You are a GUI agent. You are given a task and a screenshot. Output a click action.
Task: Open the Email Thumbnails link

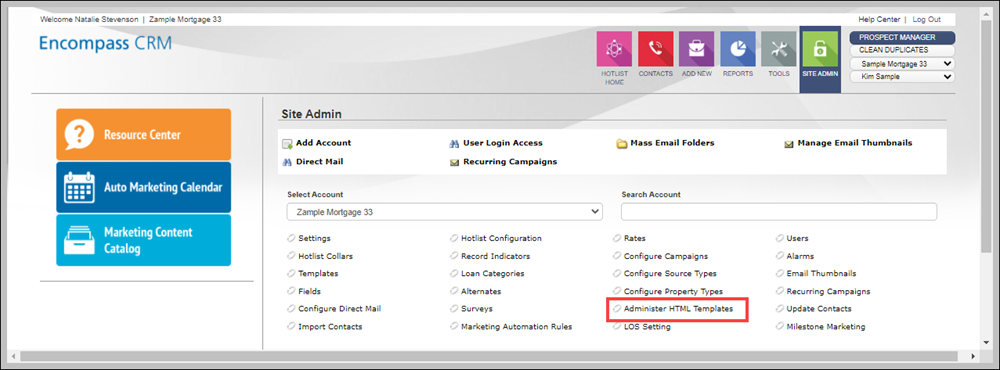click(x=821, y=274)
